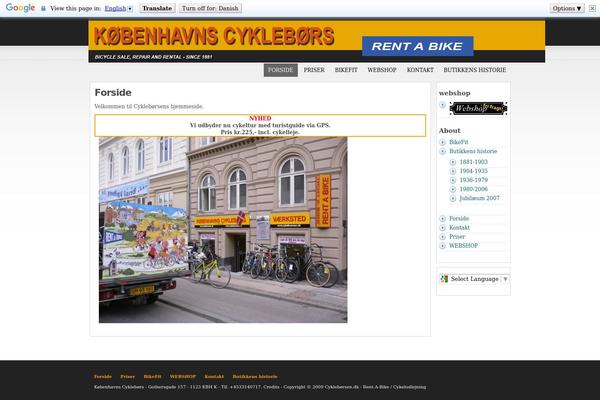Open the Jubilæum 2007 page
The height and width of the screenshot is (400, 600).
479,198
